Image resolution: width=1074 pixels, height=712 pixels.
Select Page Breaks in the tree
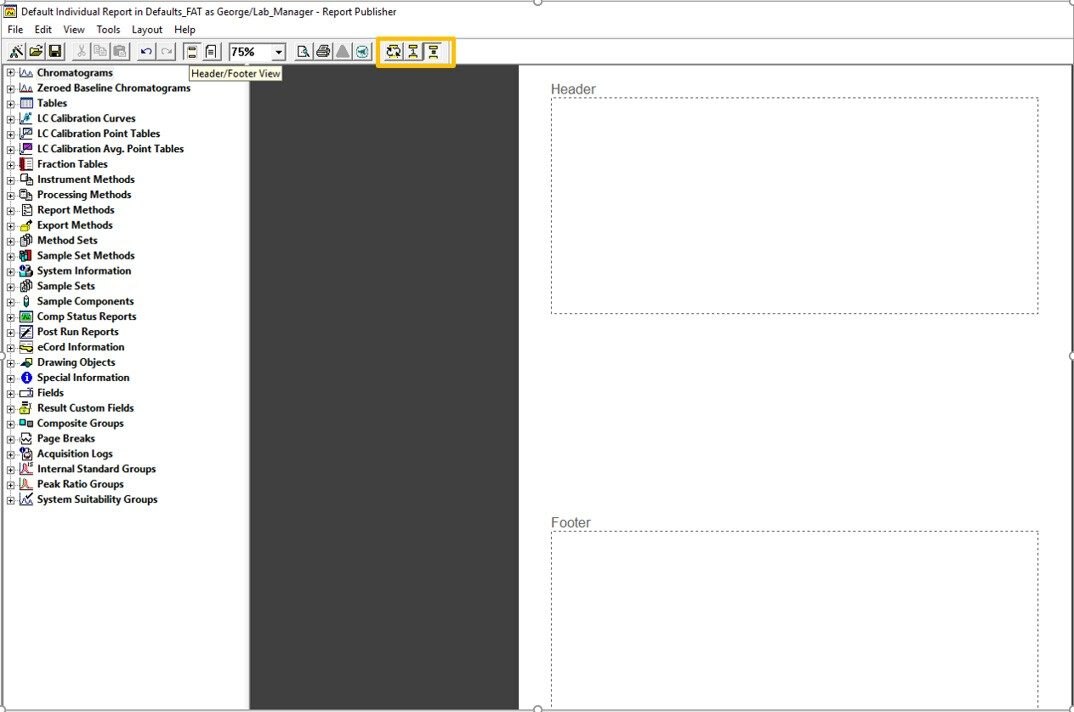66,439
